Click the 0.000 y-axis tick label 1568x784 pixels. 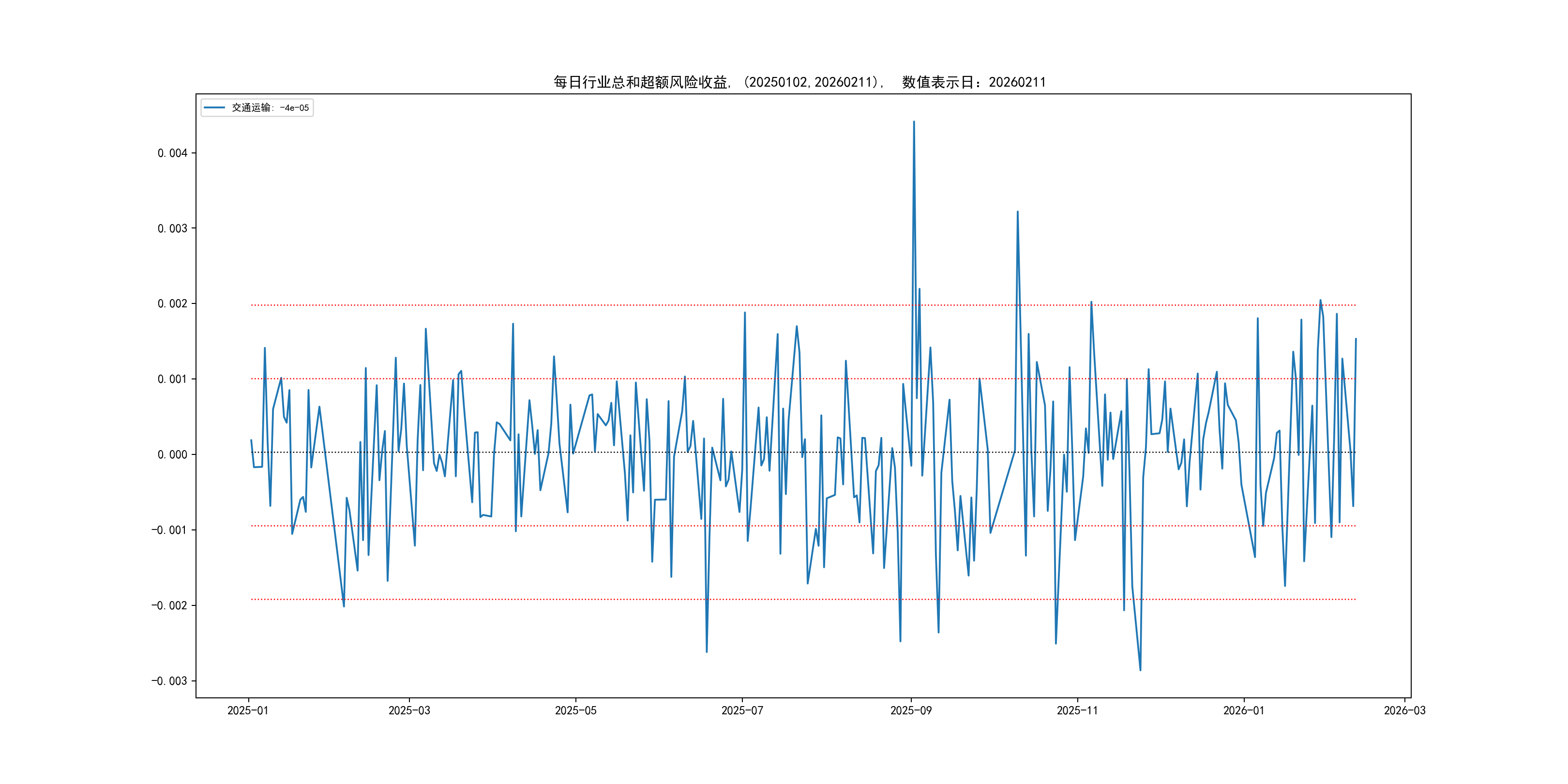172,455
